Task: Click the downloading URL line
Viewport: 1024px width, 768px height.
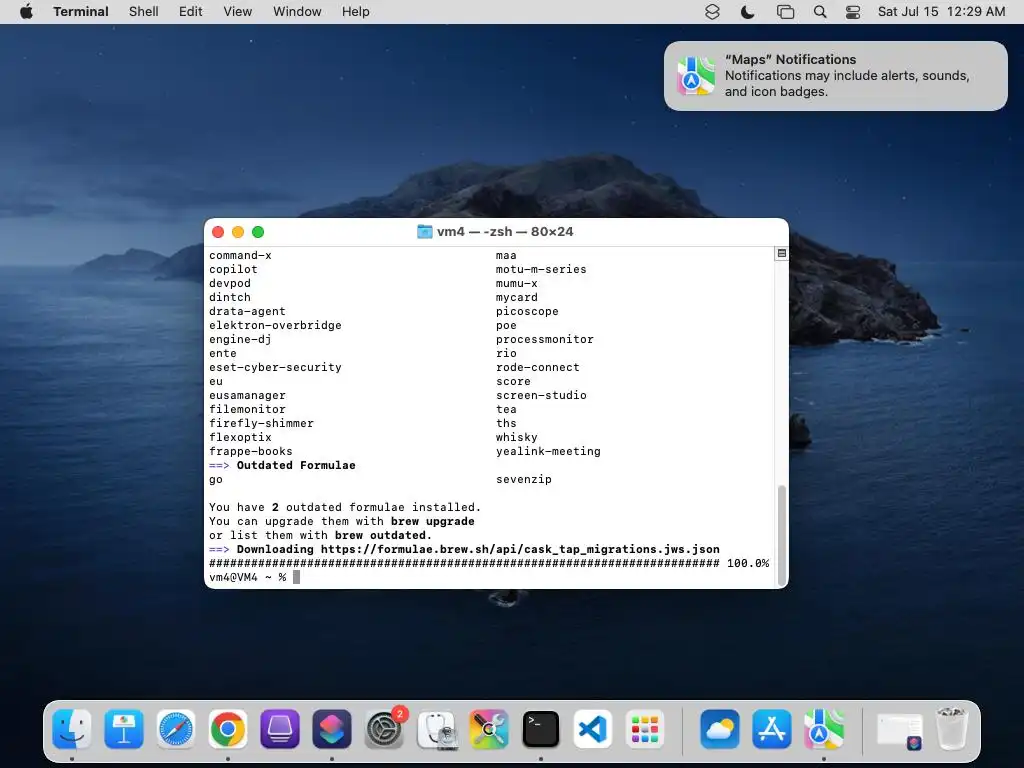Action: tap(464, 549)
